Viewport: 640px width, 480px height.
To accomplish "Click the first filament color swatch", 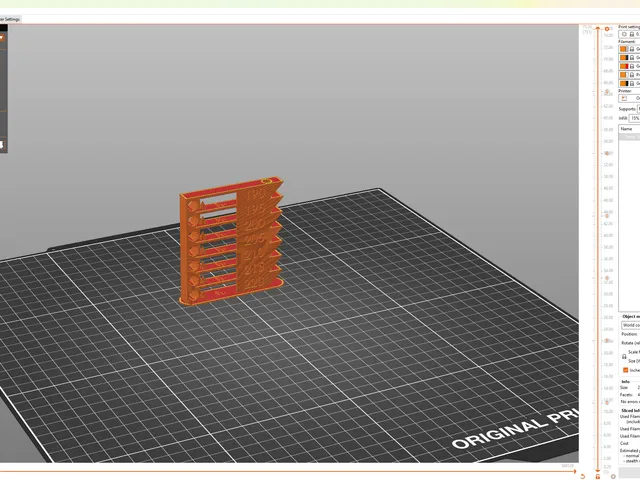I will (x=624, y=49).
